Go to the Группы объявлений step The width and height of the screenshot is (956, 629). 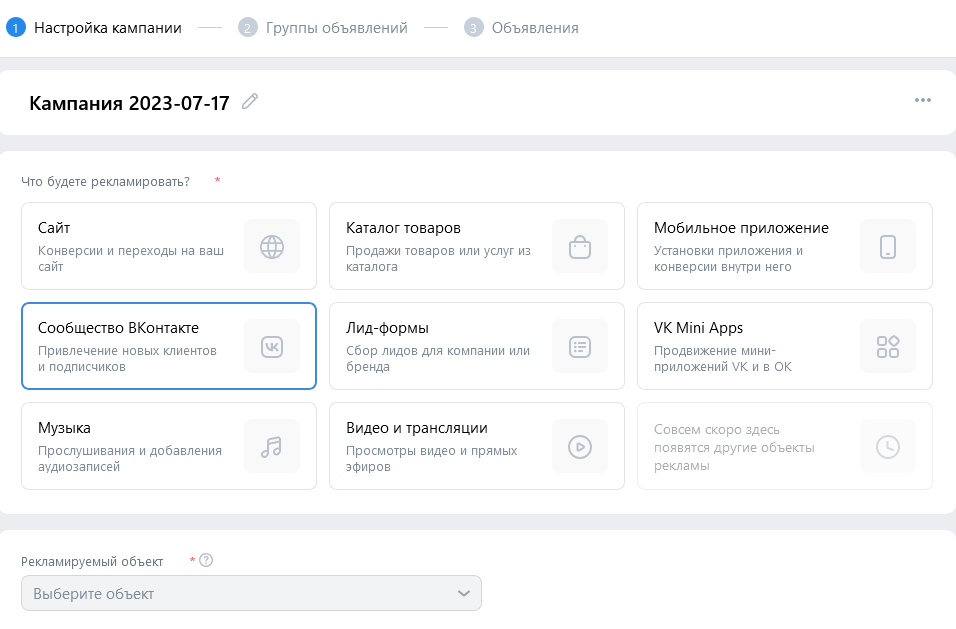(x=336, y=28)
